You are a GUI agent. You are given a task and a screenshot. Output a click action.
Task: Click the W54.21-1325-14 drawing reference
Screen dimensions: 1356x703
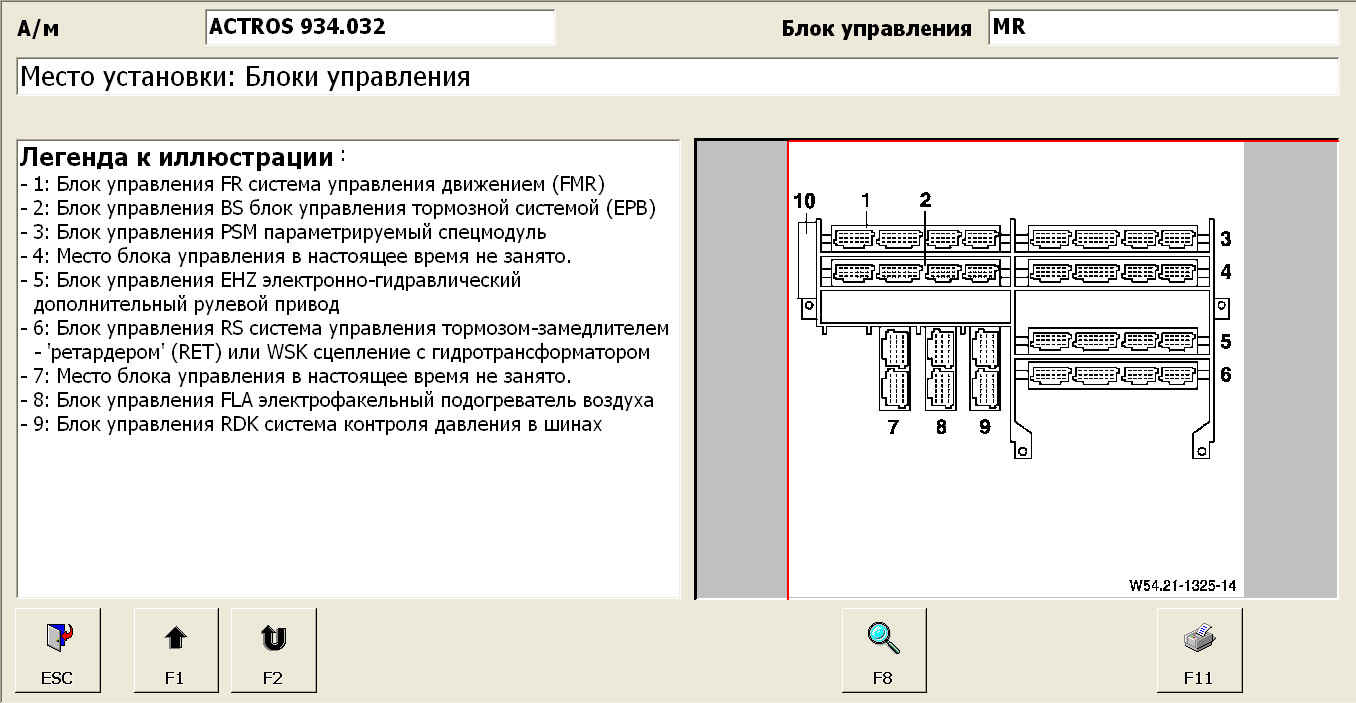pos(1182,585)
